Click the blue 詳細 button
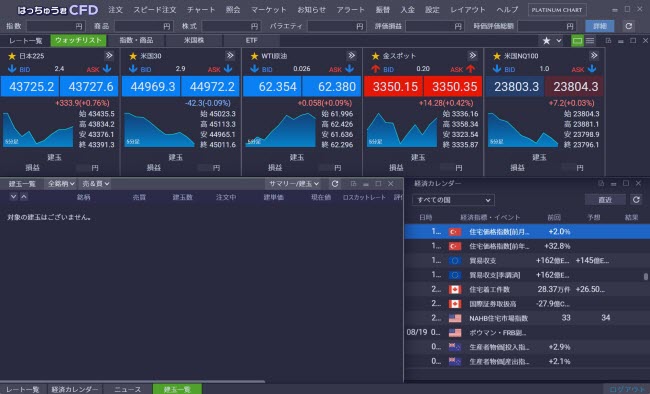The image size is (650, 394). coord(599,26)
